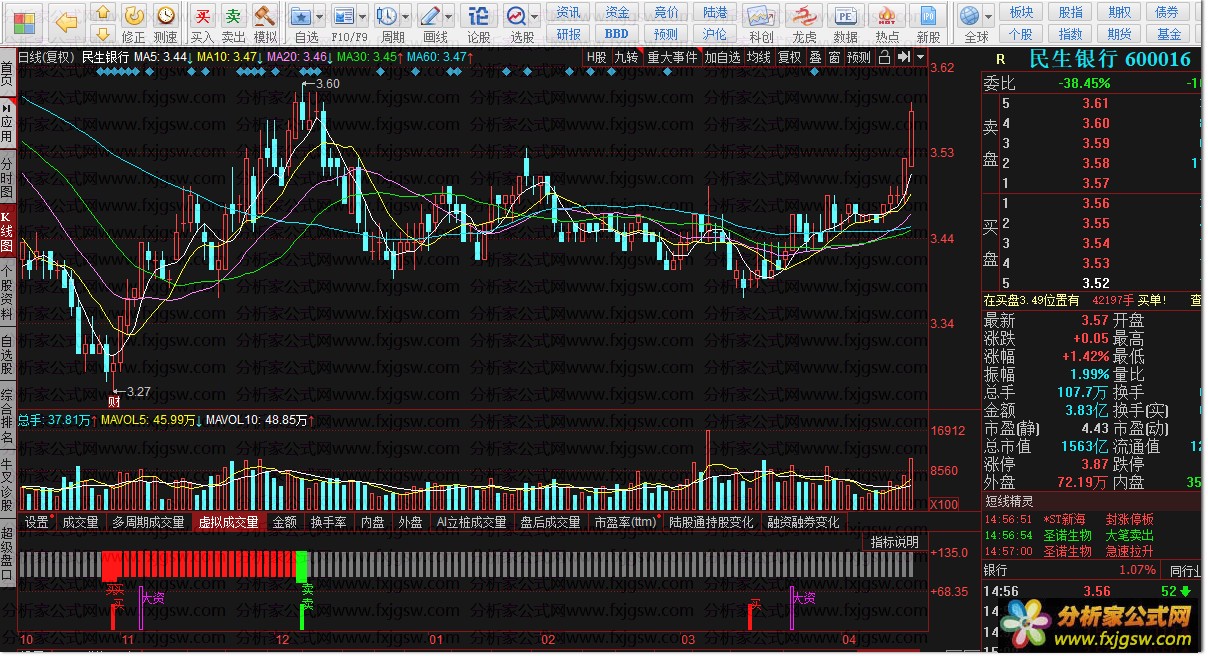Open the 分时图 side tab
1208x656 pixels.
tap(7, 177)
